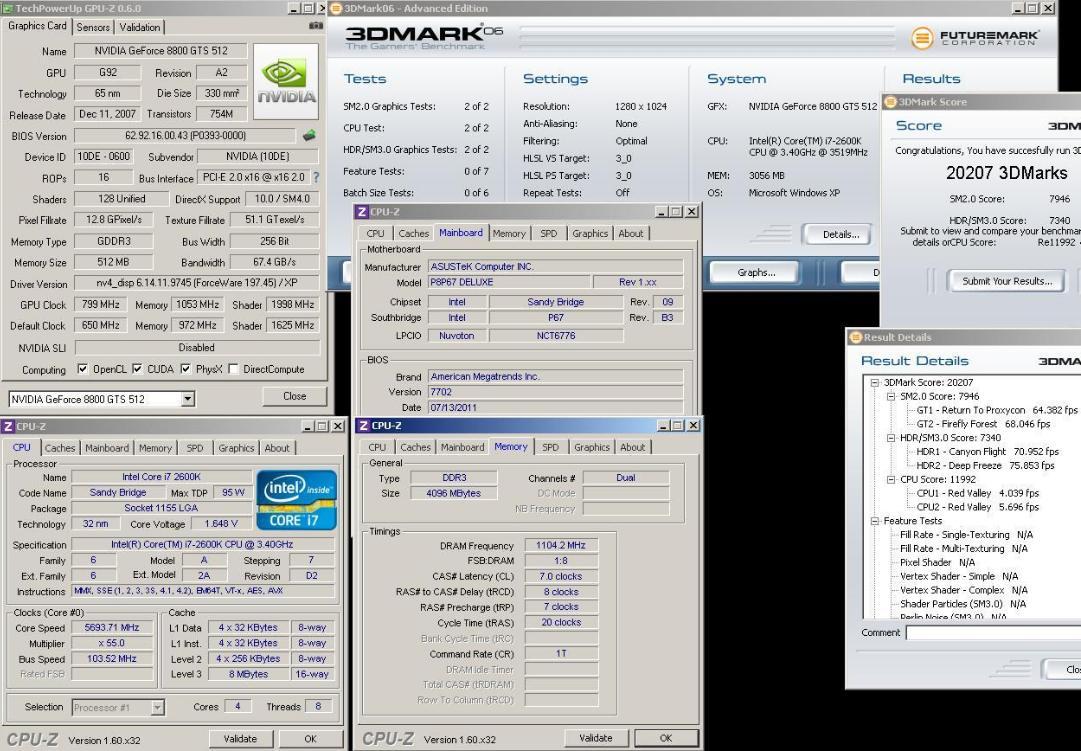The width and height of the screenshot is (1081, 751).
Task: Click the GPU Clock value 799 MHz
Action: [x=101, y=304]
